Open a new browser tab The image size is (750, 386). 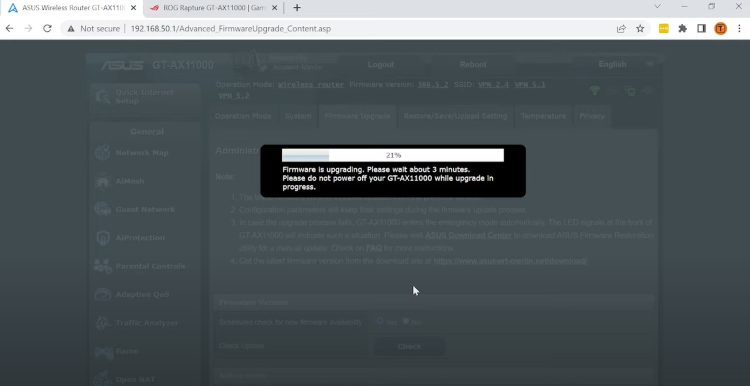297,8
